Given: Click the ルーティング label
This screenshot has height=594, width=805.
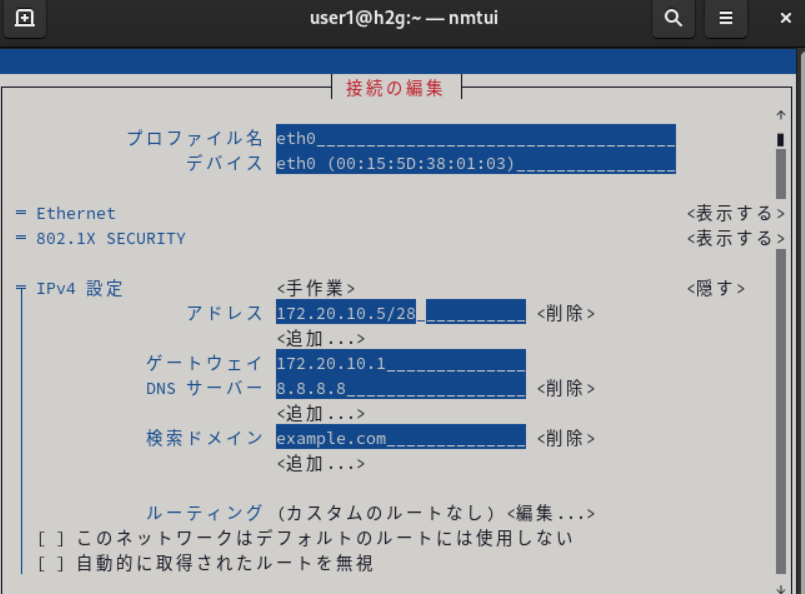Looking at the screenshot, I should (x=204, y=513).
